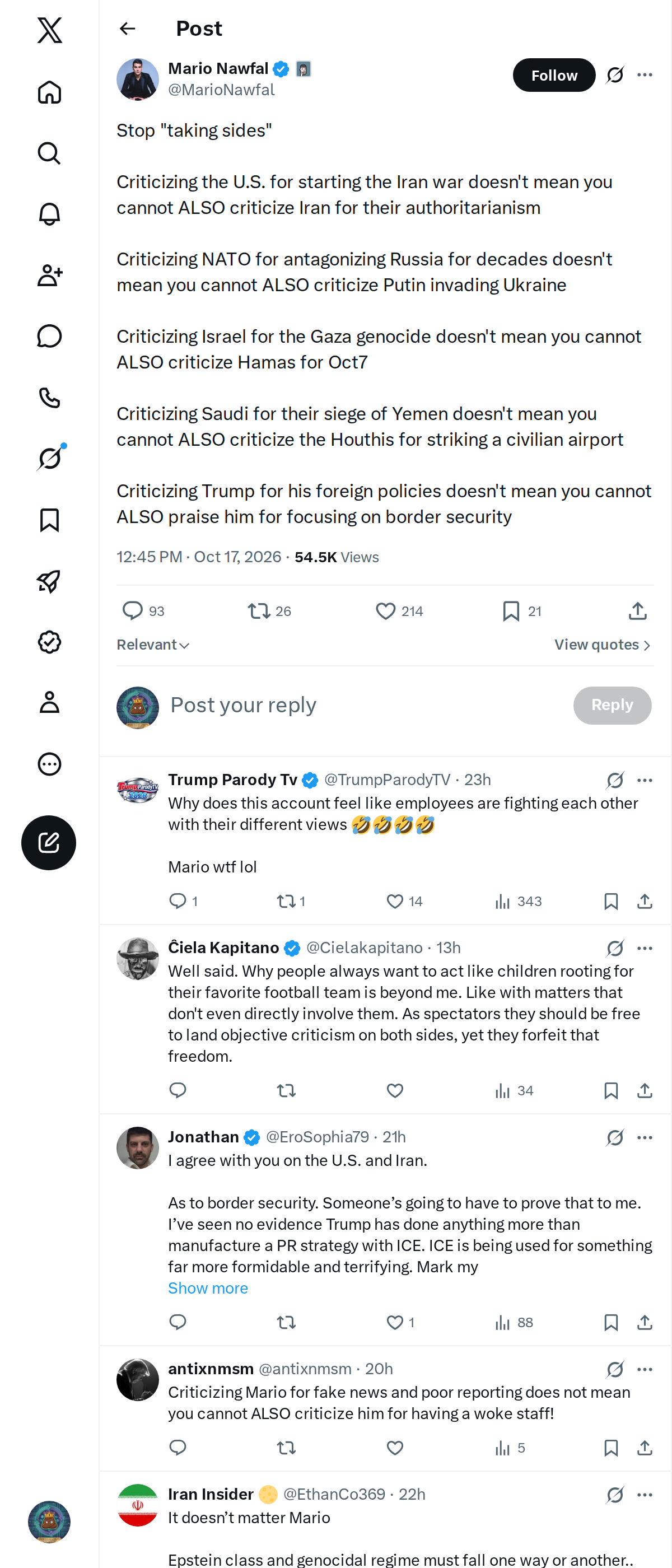
Task: Expand Jonathan's reply with Show more
Action: tap(208, 1288)
